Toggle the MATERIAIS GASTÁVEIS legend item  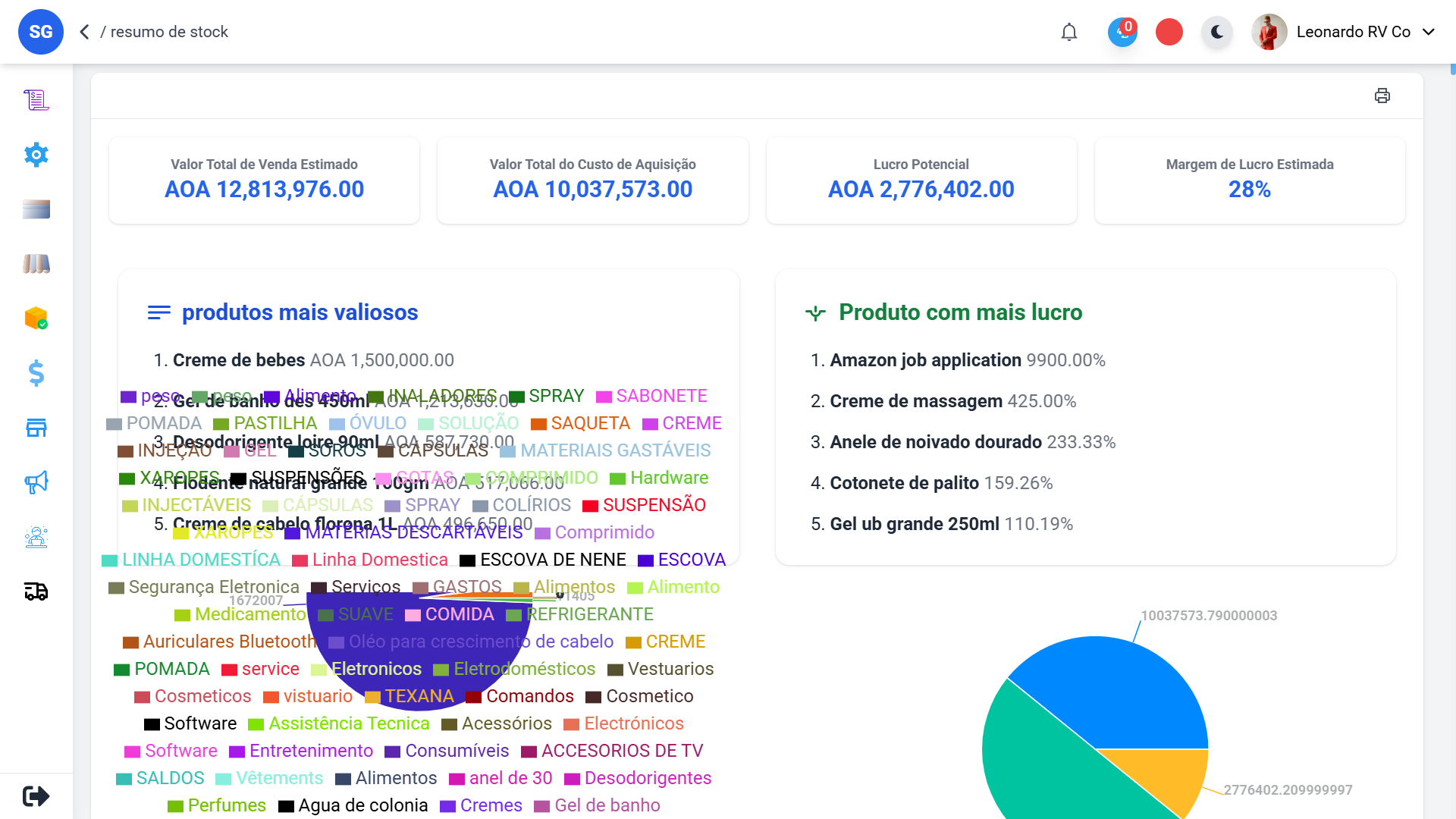click(x=606, y=450)
